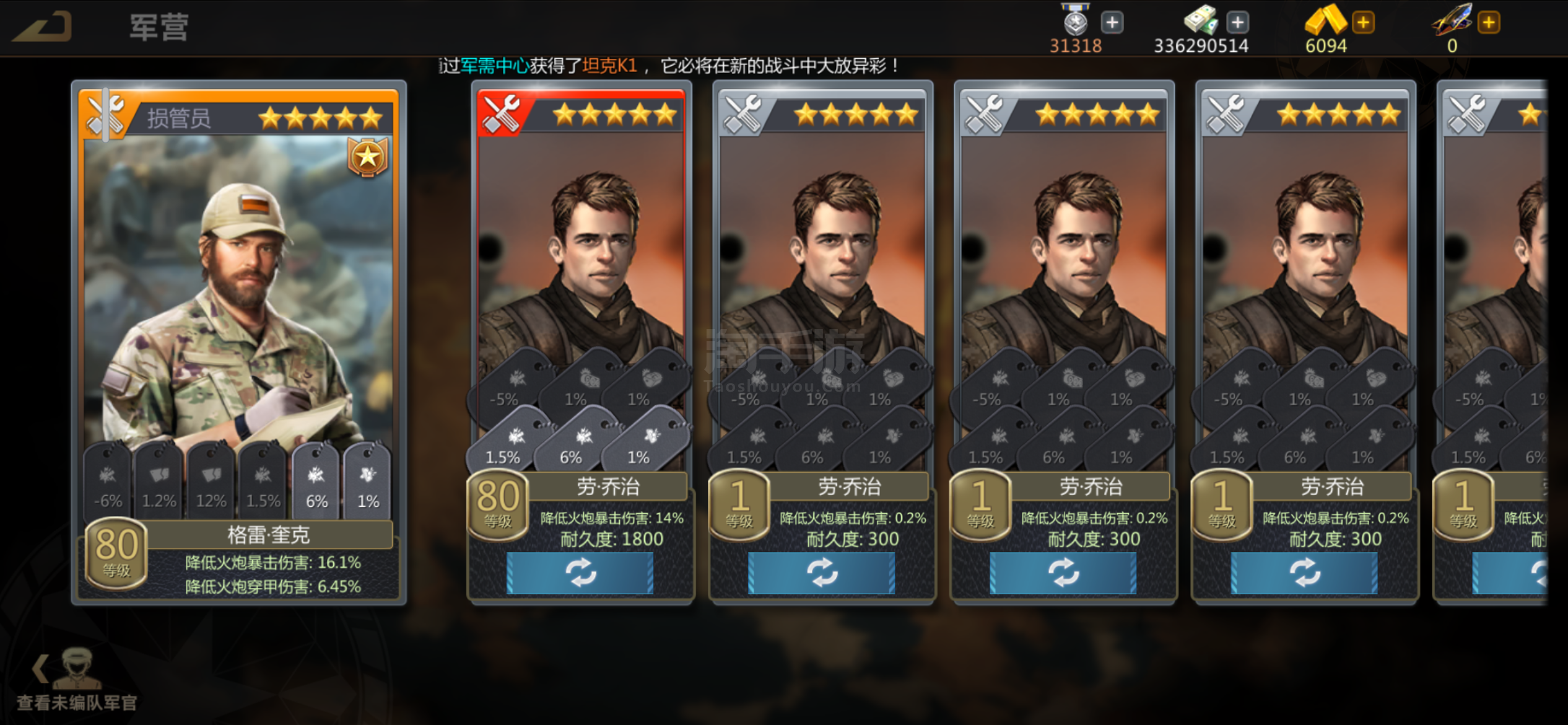Select the 格雷·奎克 officer portrait
Viewport: 1568px width, 725px height.
[x=238, y=291]
